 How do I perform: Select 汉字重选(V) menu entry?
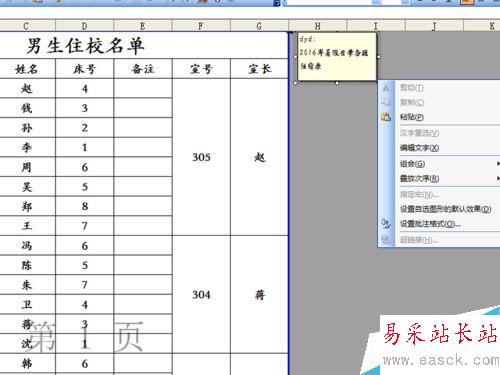(419, 133)
